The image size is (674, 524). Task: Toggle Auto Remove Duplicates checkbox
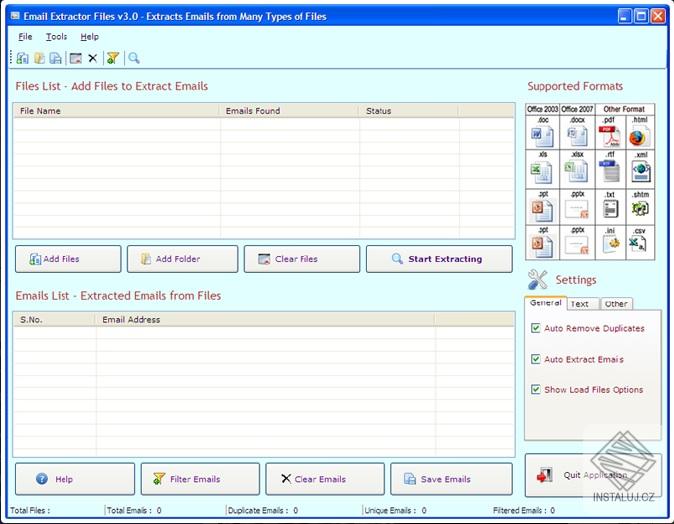(536, 328)
